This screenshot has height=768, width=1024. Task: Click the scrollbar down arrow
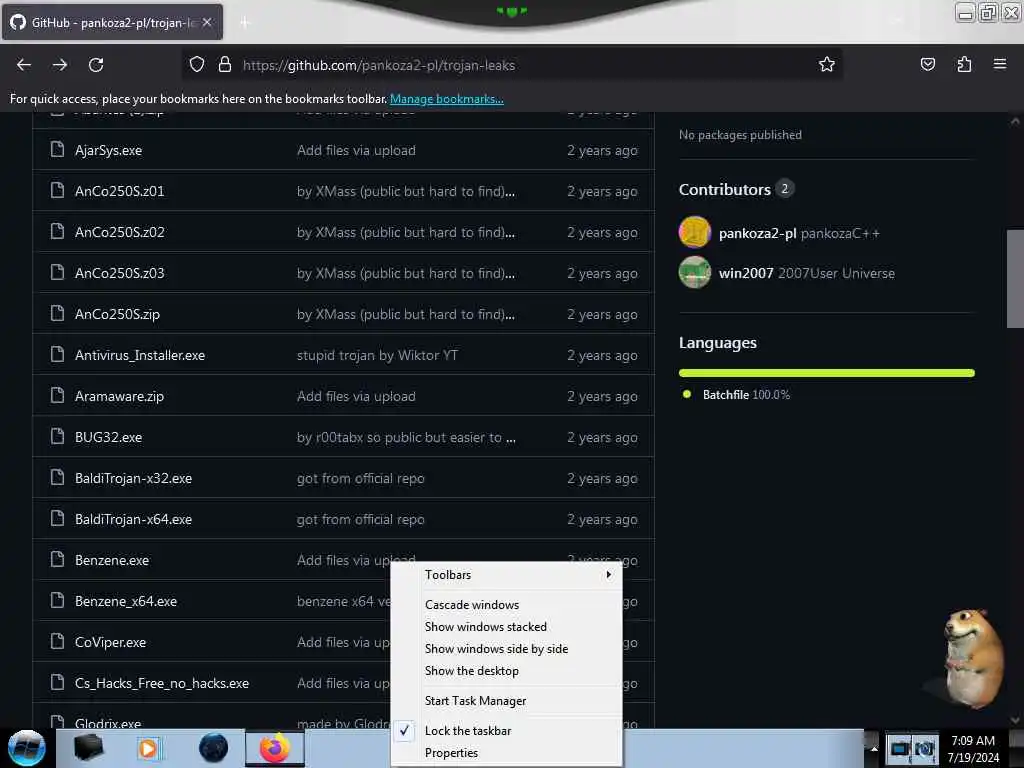[x=1014, y=720]
